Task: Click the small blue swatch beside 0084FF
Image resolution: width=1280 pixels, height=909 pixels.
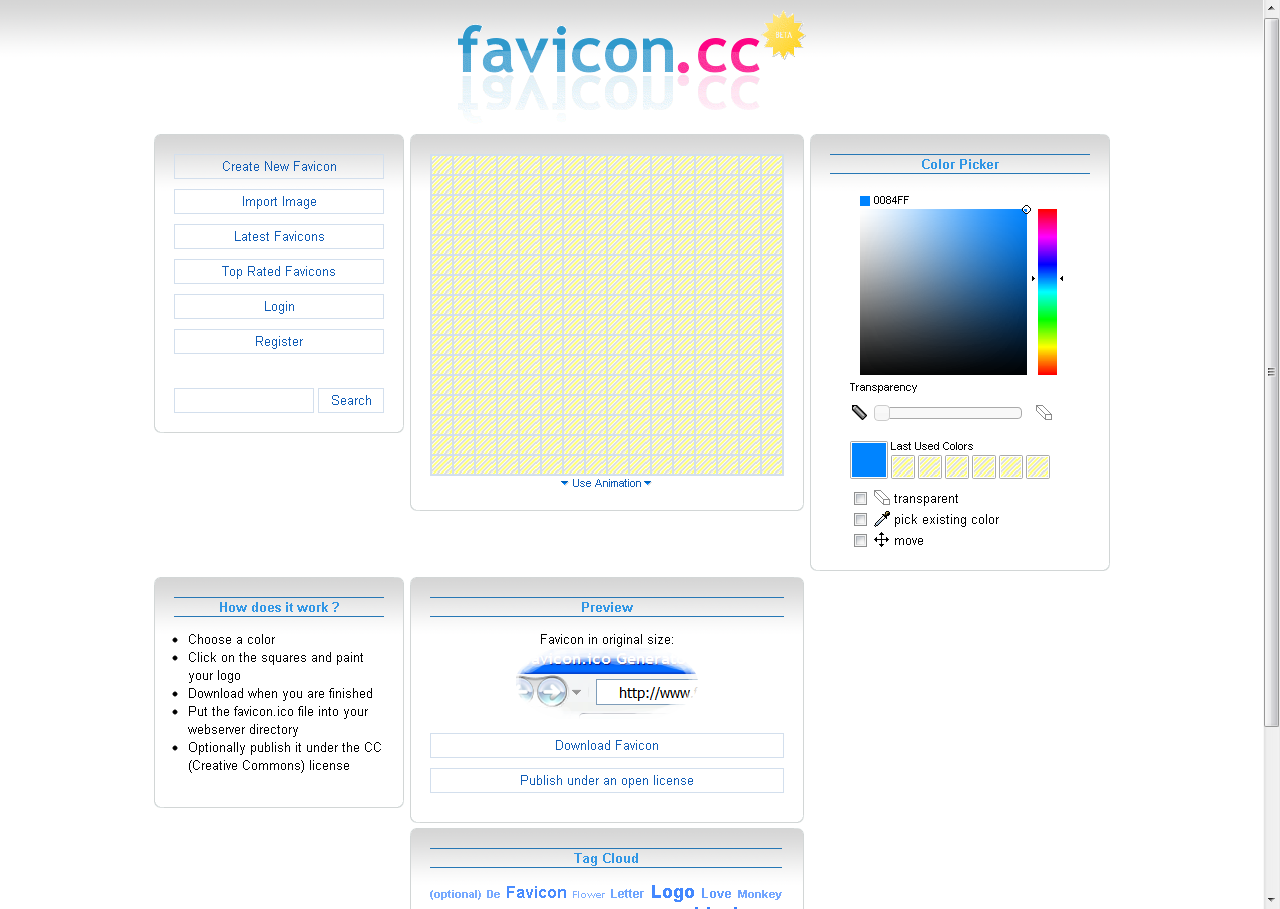Action: pyautogui.click(x=865, y=201)
